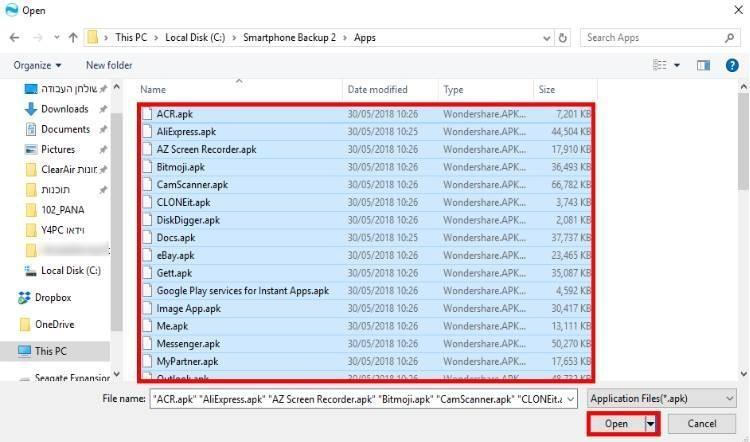
Task: Open recent locations dropdown arrow
Action: [x=56, y=37]
